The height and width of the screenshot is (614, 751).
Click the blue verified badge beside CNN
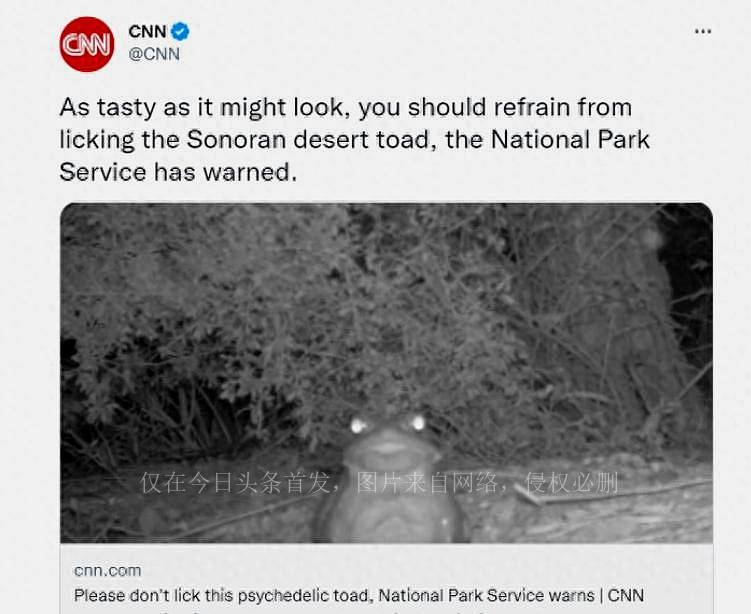point(180,32)
